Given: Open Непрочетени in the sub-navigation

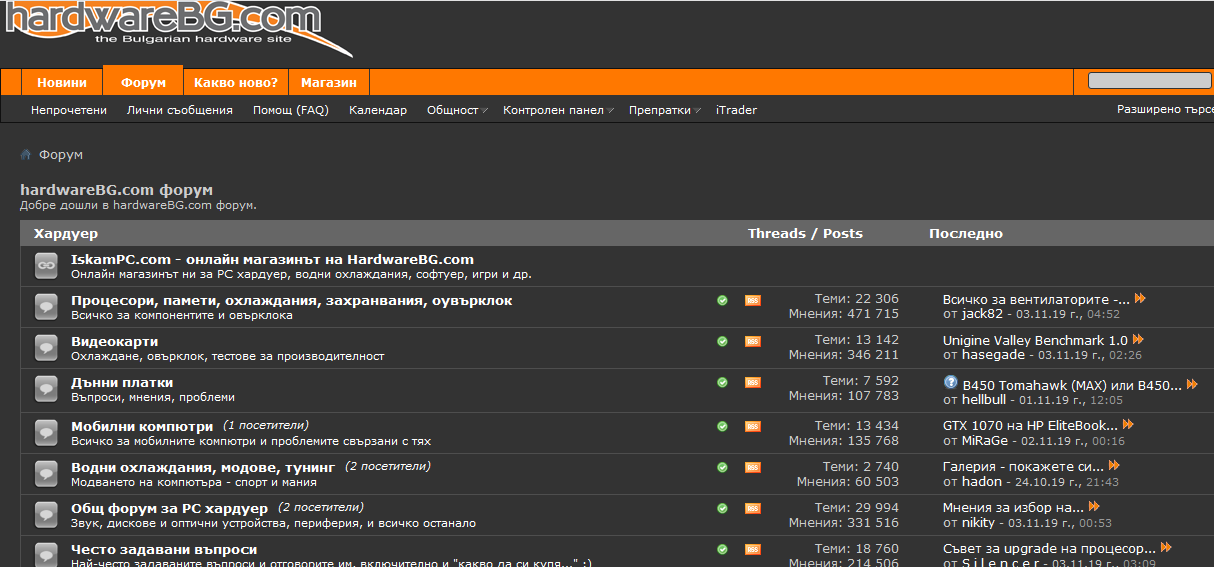Looking at the screenshot, I should coord(69,110).
